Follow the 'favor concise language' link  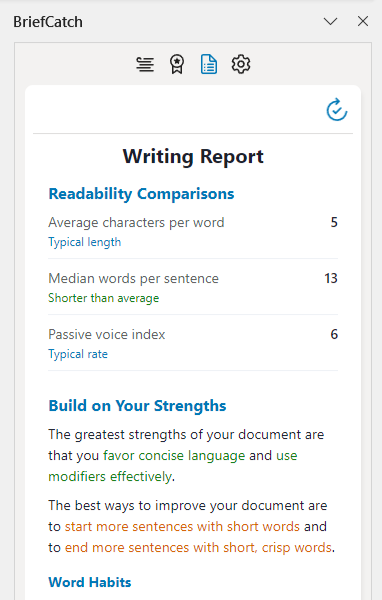(174, 455)
